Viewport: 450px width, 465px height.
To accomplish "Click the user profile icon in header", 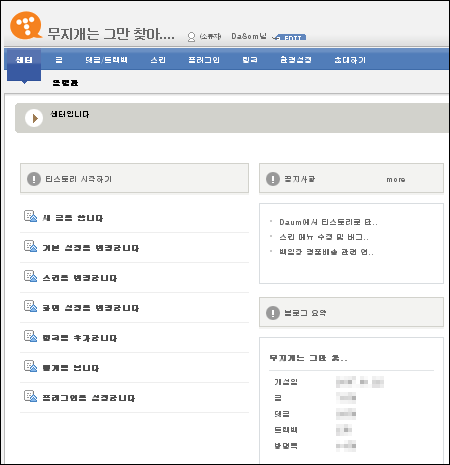I will [191, 37].
